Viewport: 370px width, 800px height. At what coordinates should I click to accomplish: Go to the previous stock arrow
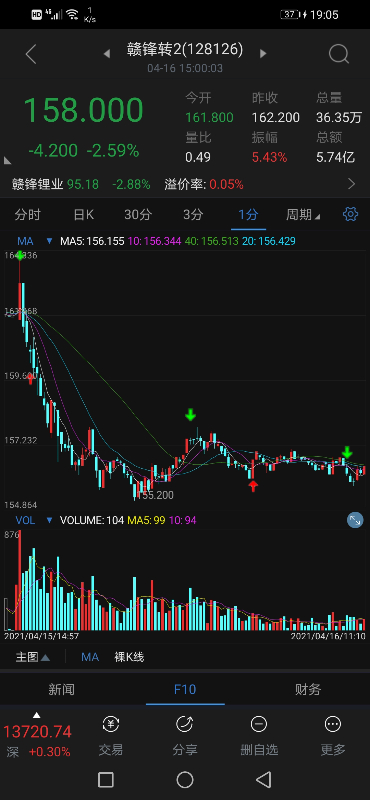tap(107, 53)
